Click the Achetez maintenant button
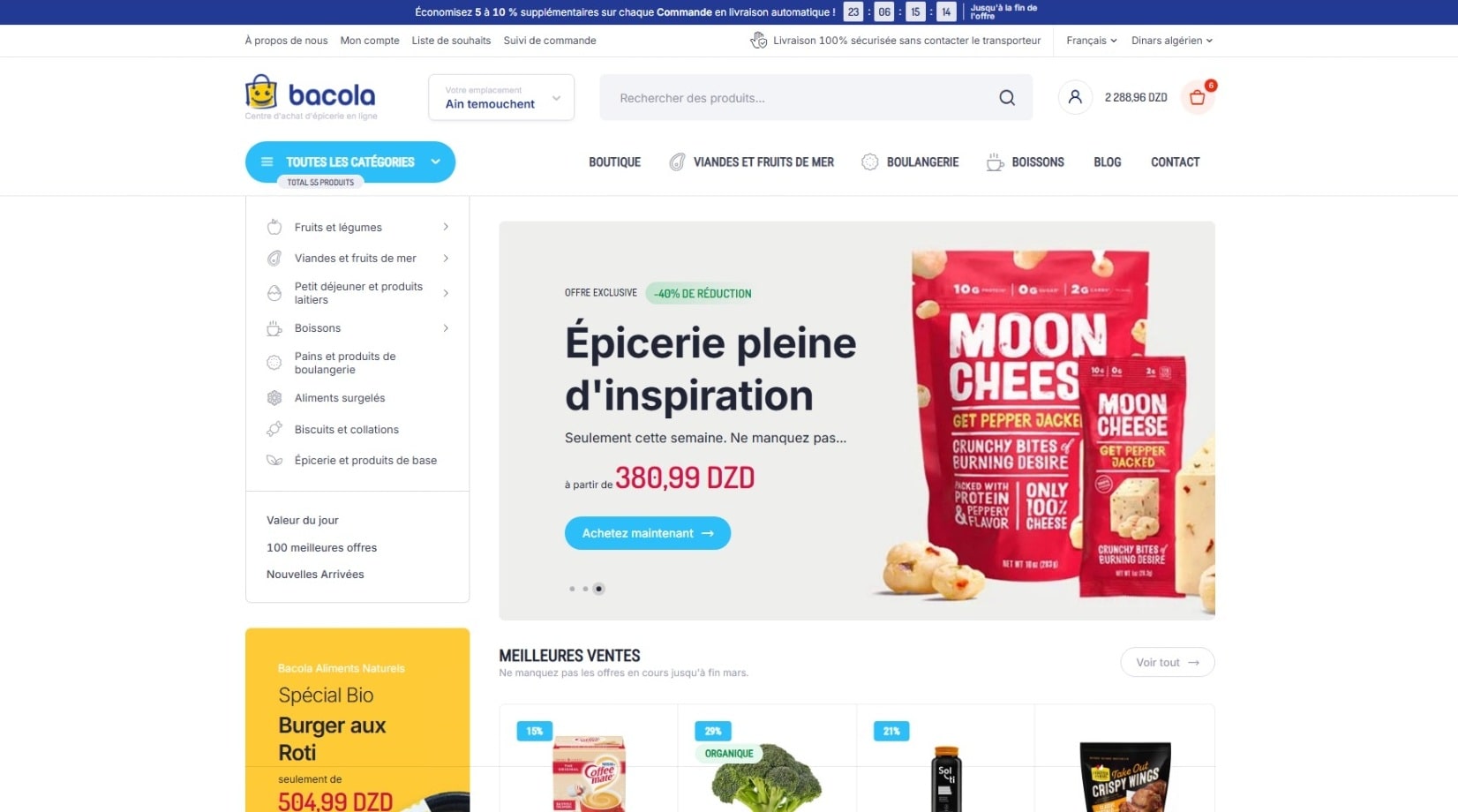Image resolution: width=1458 pixels, height=812 pixels. (x=648, y=533)
